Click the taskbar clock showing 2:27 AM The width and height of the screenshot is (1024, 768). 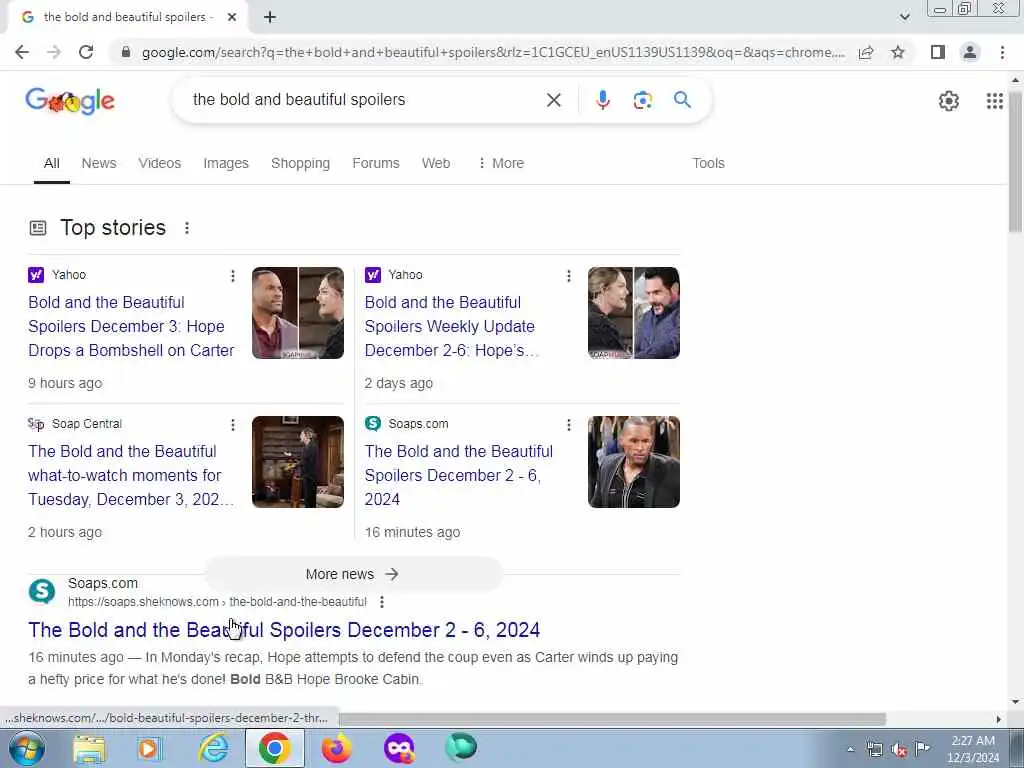973,749
